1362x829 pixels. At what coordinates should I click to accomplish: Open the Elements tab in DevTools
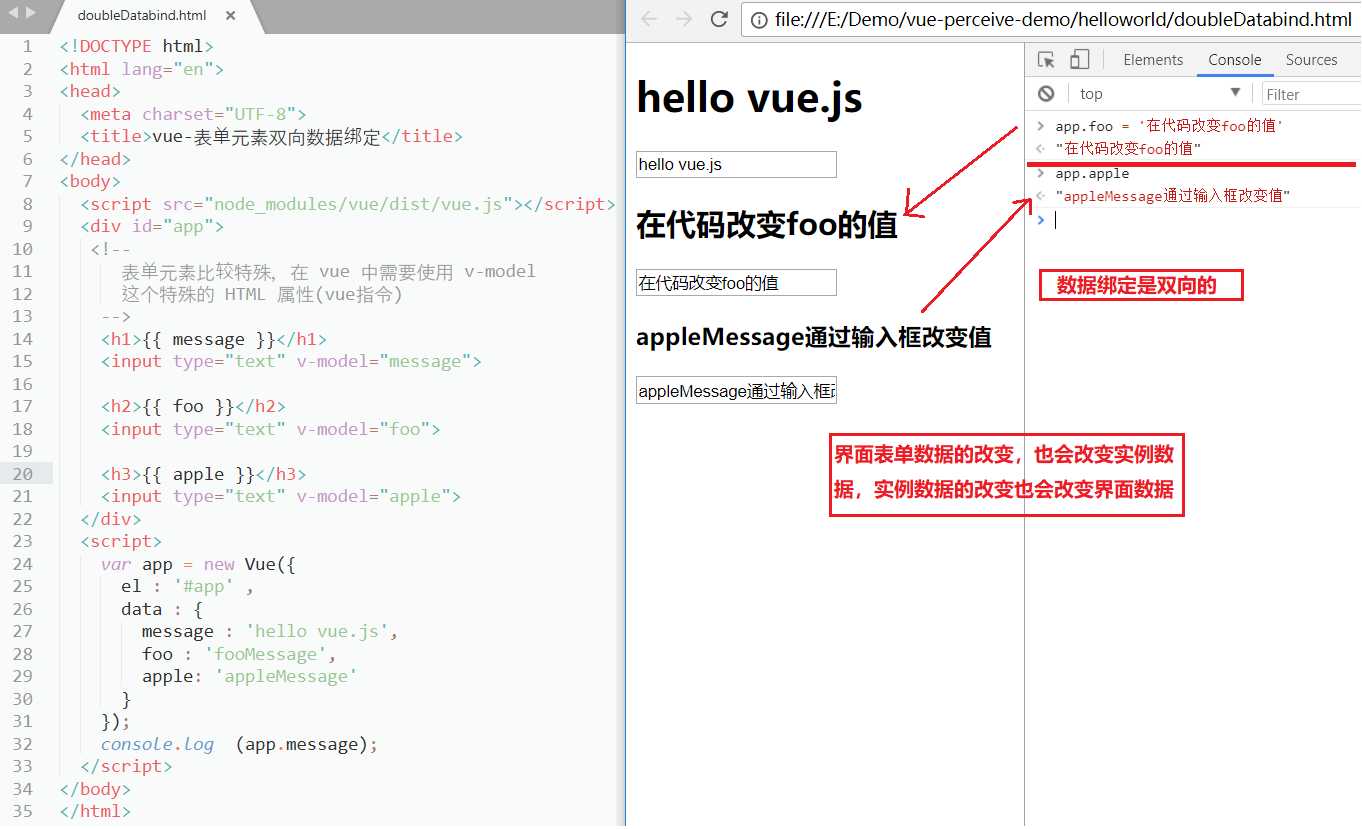(x=1153, y=60)
